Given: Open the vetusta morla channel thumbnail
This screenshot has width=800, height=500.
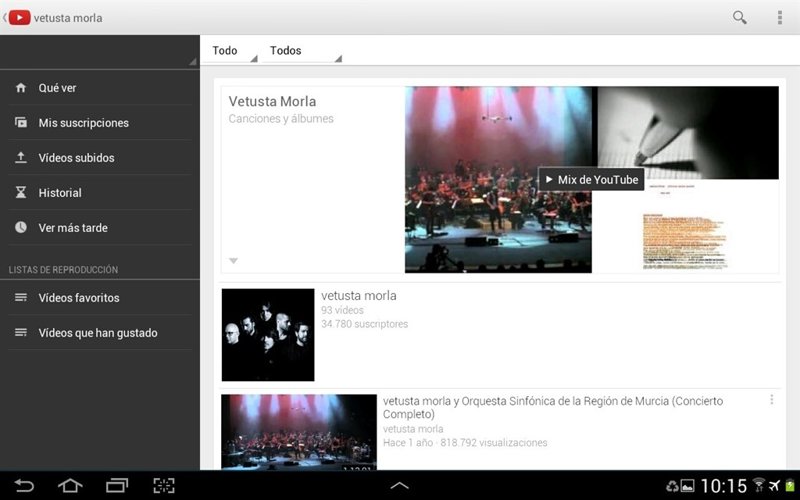Looking at the screenshot, I should [x=268, y=335].
